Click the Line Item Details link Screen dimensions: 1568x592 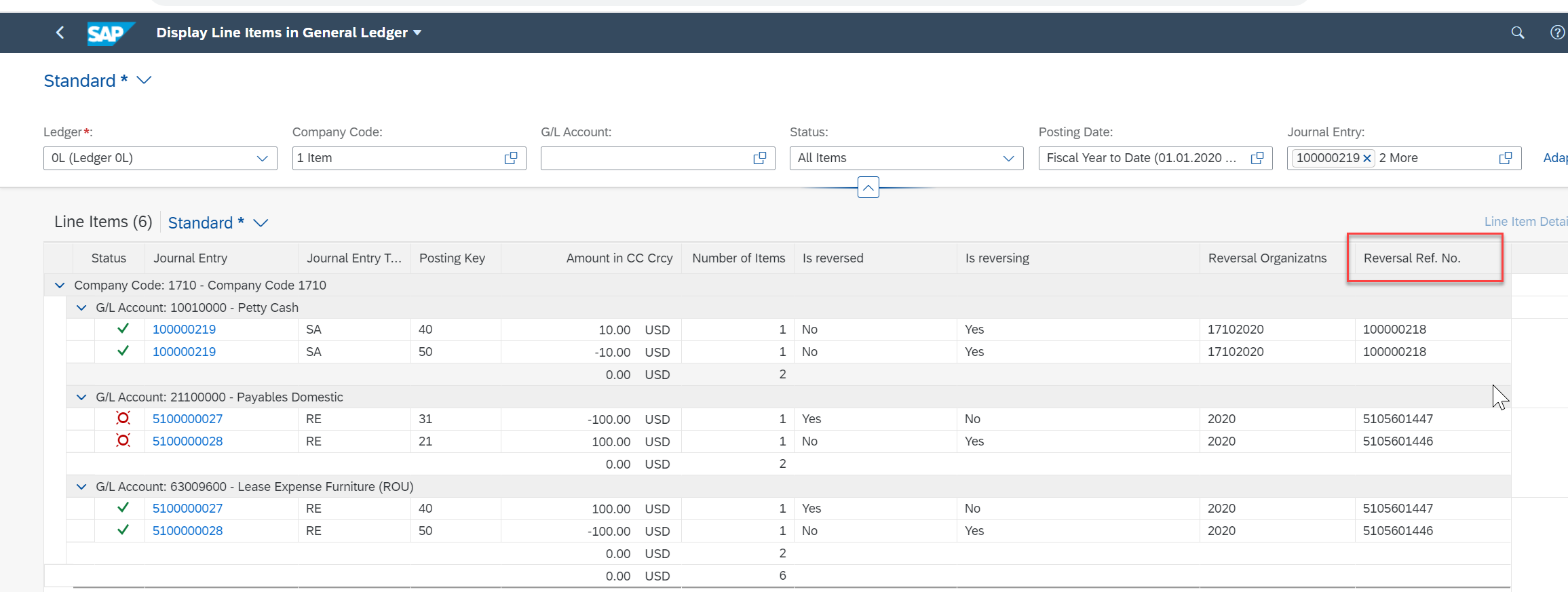pyautogui.click(x=1526, y=222)
